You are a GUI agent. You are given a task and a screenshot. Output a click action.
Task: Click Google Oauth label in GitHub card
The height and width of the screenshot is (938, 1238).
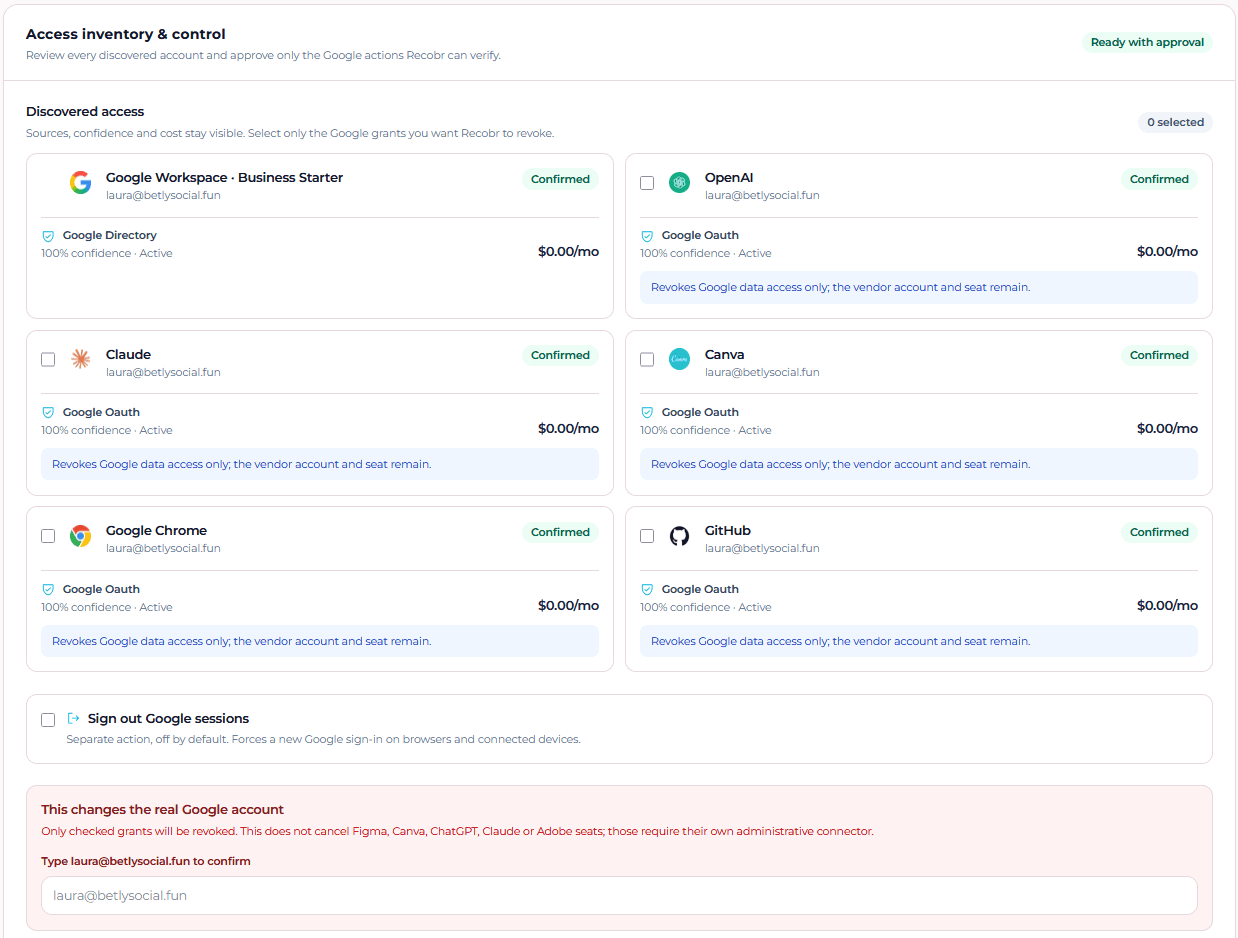(700, 589)
